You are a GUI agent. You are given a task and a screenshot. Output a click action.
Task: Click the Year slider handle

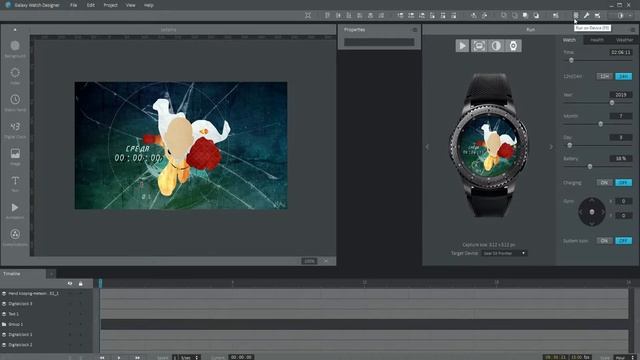(x=612, y=103)
